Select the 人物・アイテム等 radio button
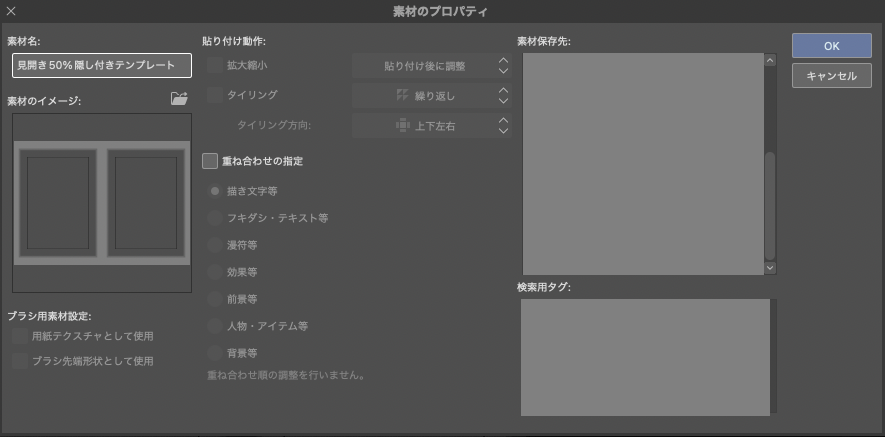Screen dimensions: 885x437 tap(214, 326)
